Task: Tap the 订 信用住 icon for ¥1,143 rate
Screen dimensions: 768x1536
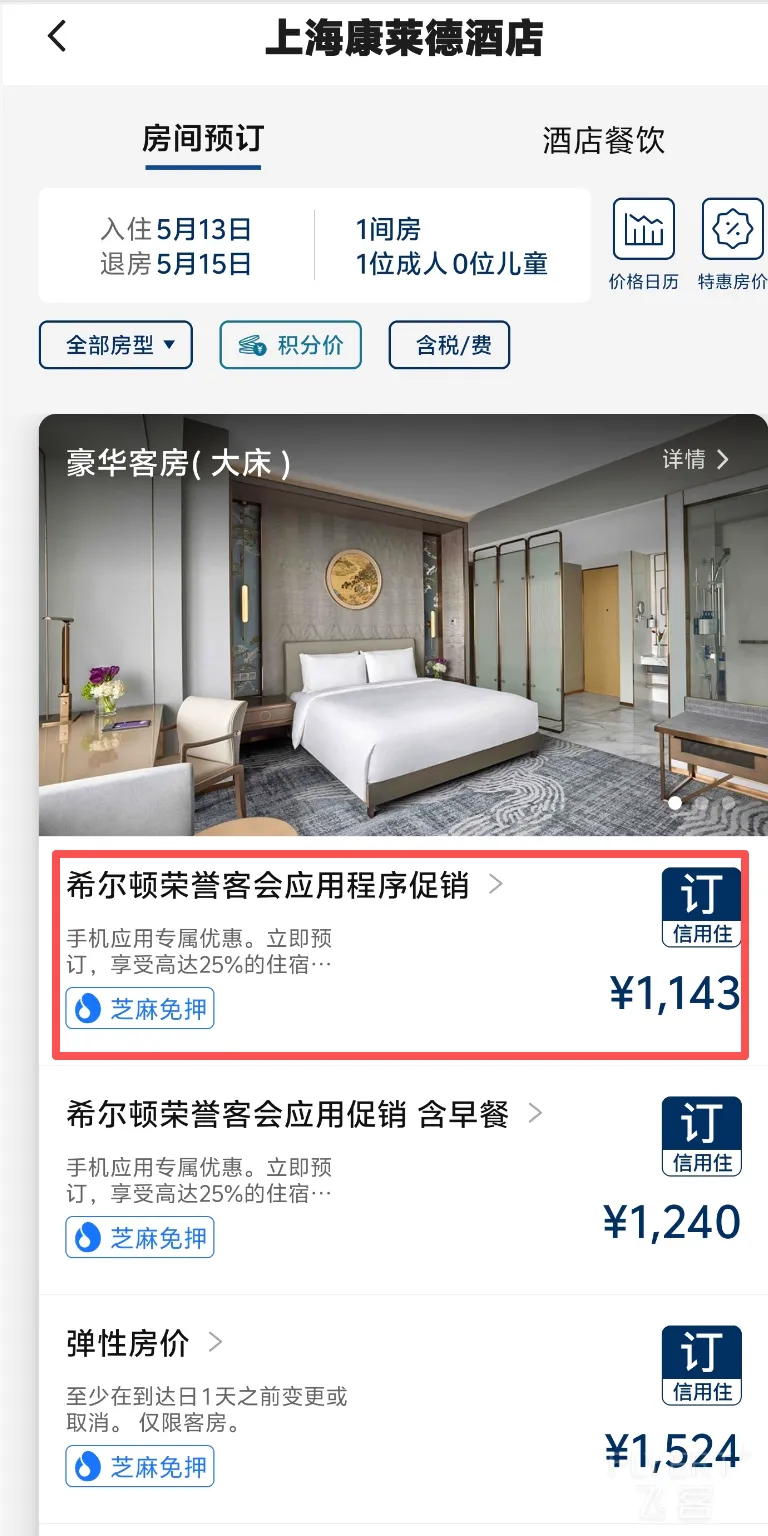Action: (x=701, y=907)
